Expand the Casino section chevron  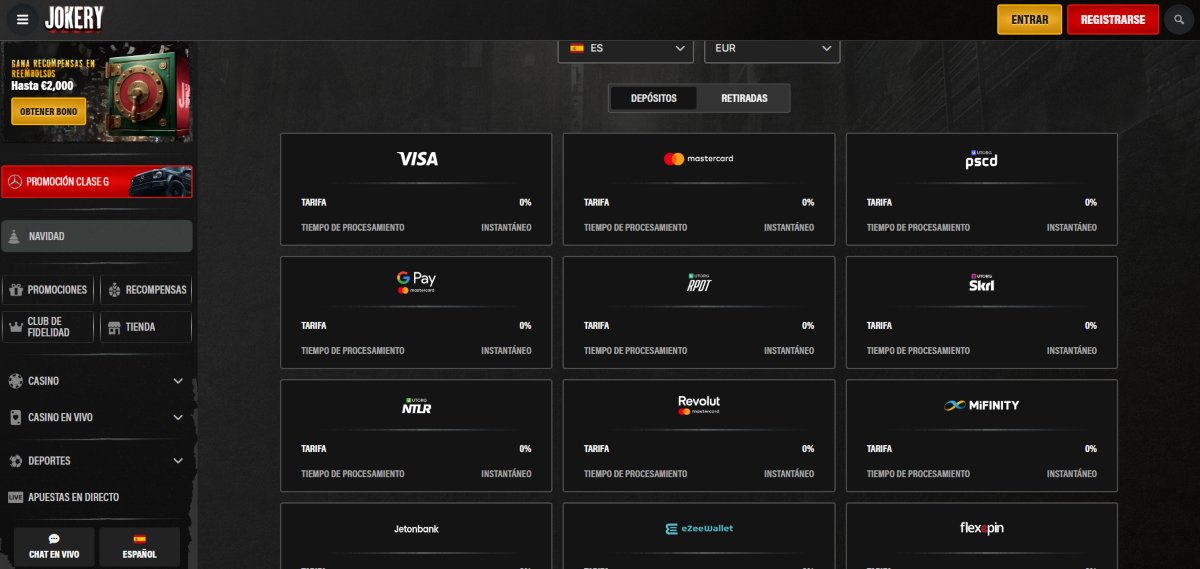point(178,381)
